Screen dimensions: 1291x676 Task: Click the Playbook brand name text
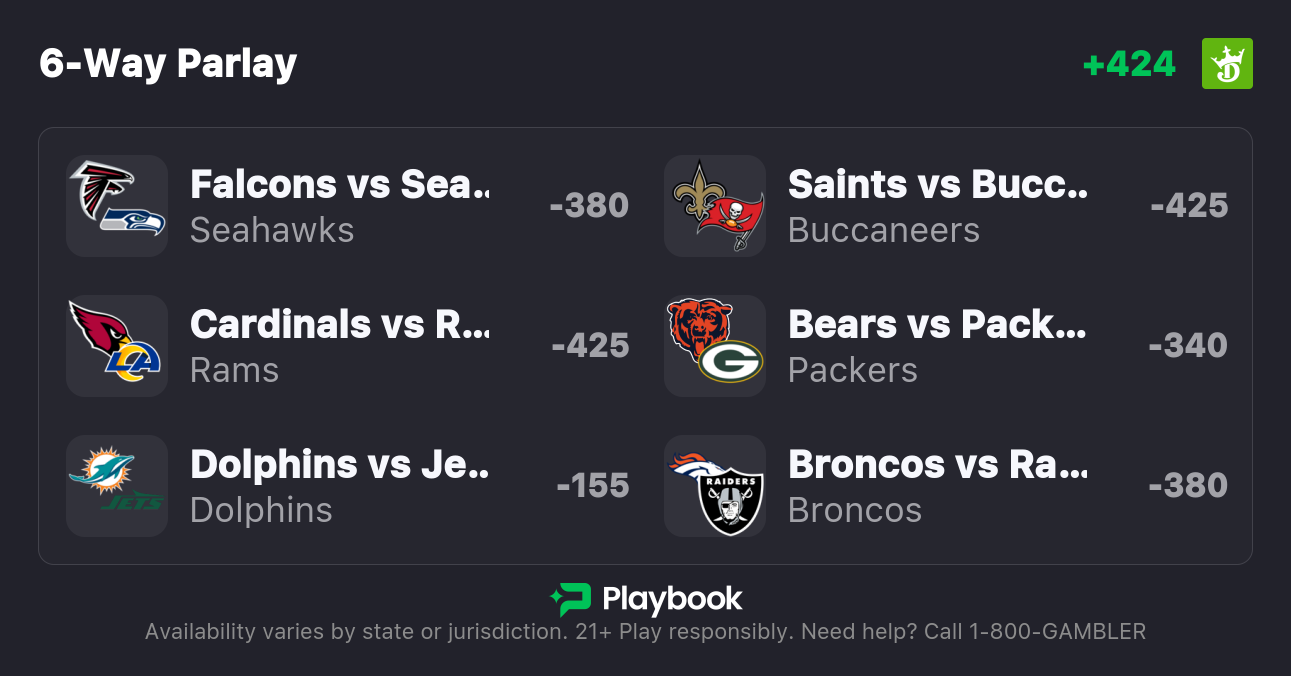[672, 599]
